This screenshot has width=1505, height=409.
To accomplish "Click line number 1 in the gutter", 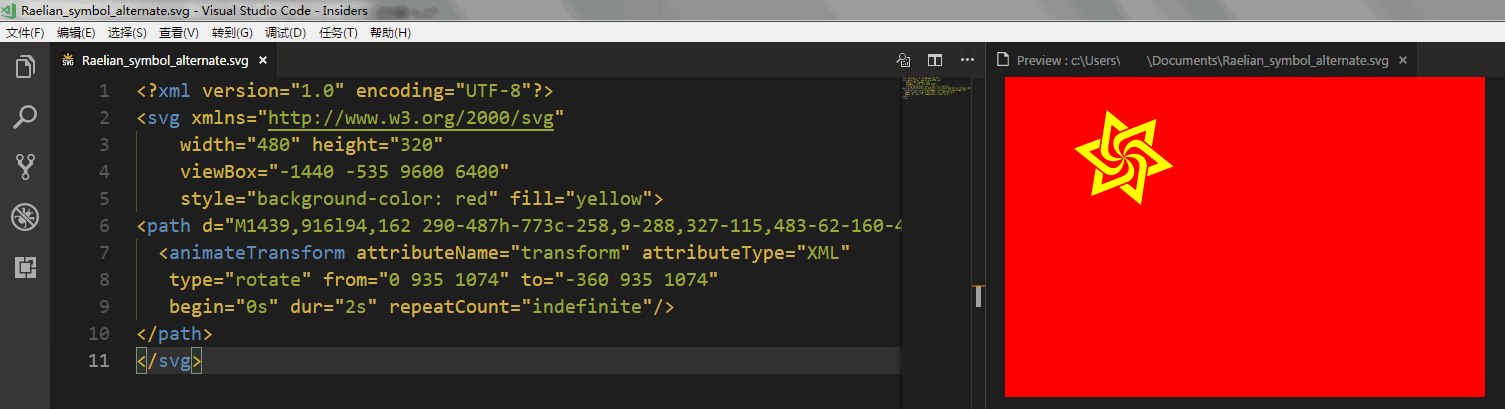I will [104, 91].
